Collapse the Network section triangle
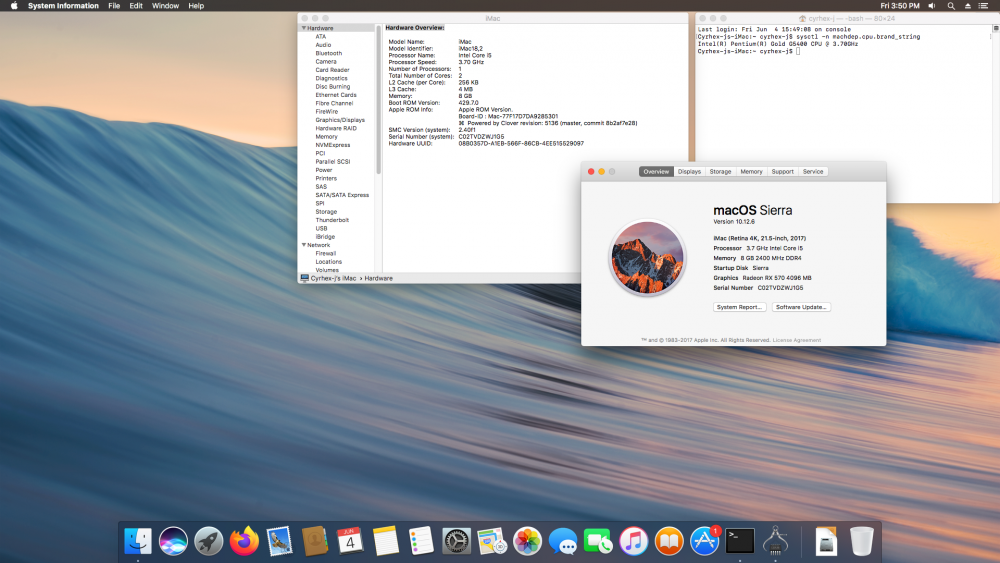 click(x=304, y=245)
